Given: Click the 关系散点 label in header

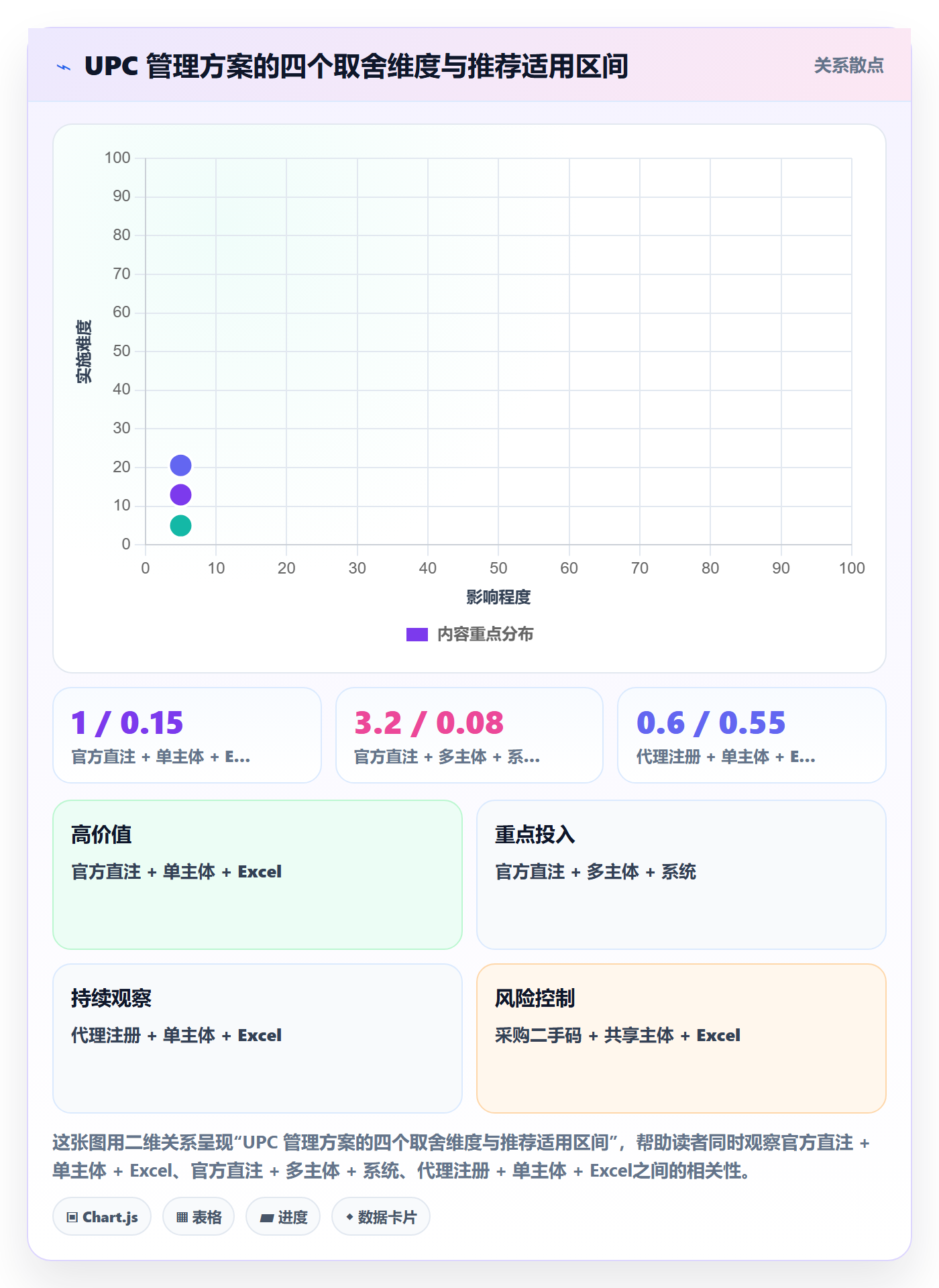Looking at the screenshot, I should click(x=848, y=66).
